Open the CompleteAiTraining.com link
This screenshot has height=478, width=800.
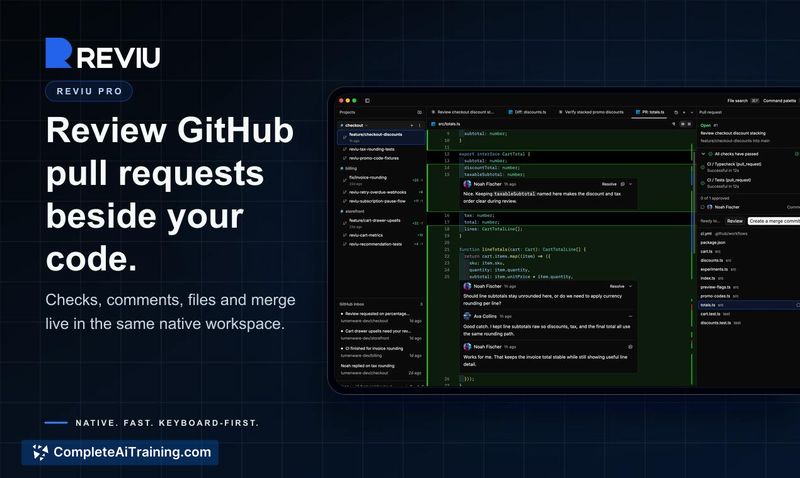[x=120, y=452]
